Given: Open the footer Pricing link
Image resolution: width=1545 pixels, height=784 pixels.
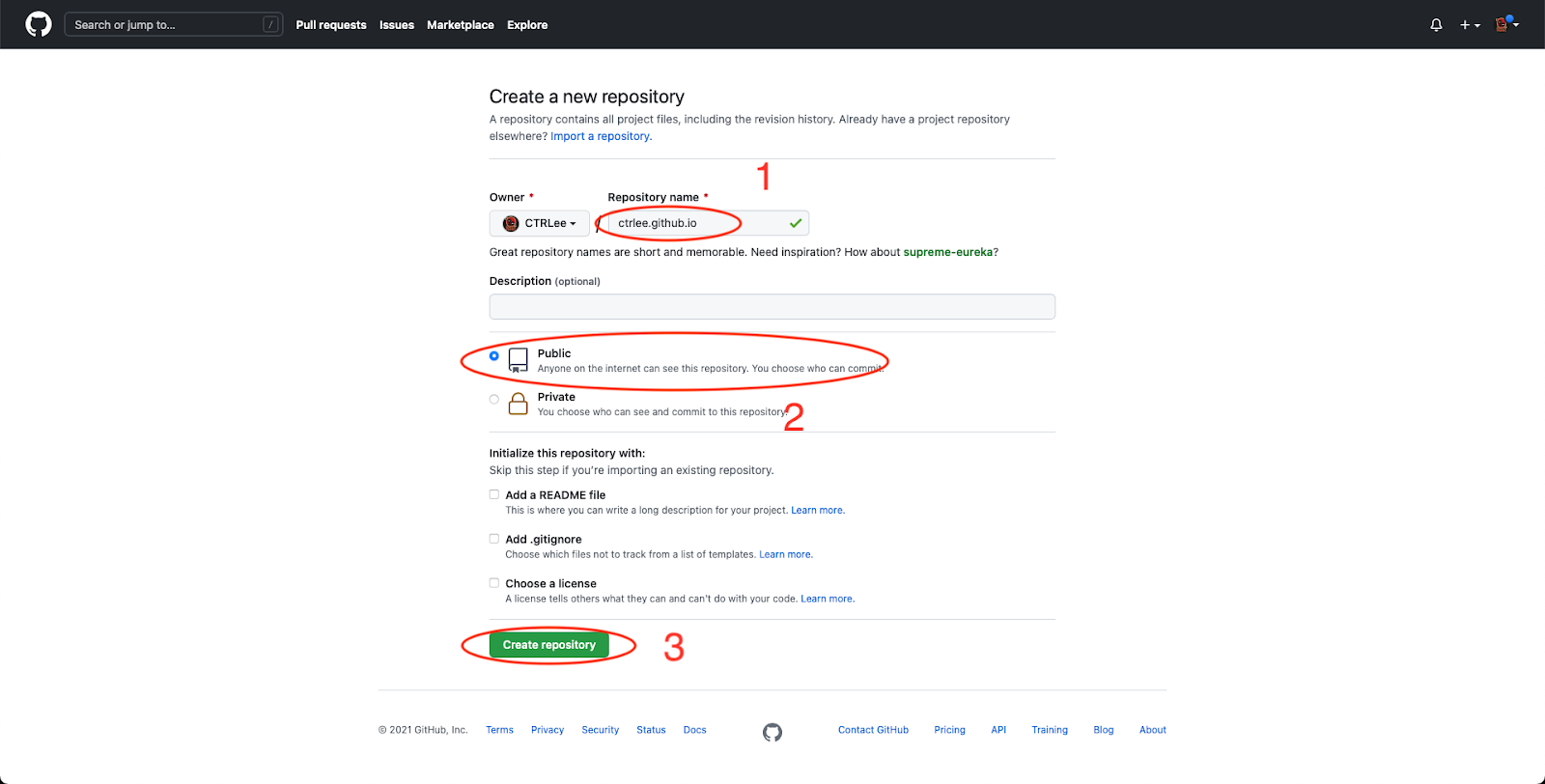Looking at the screenshot, I should pos(950,730).
